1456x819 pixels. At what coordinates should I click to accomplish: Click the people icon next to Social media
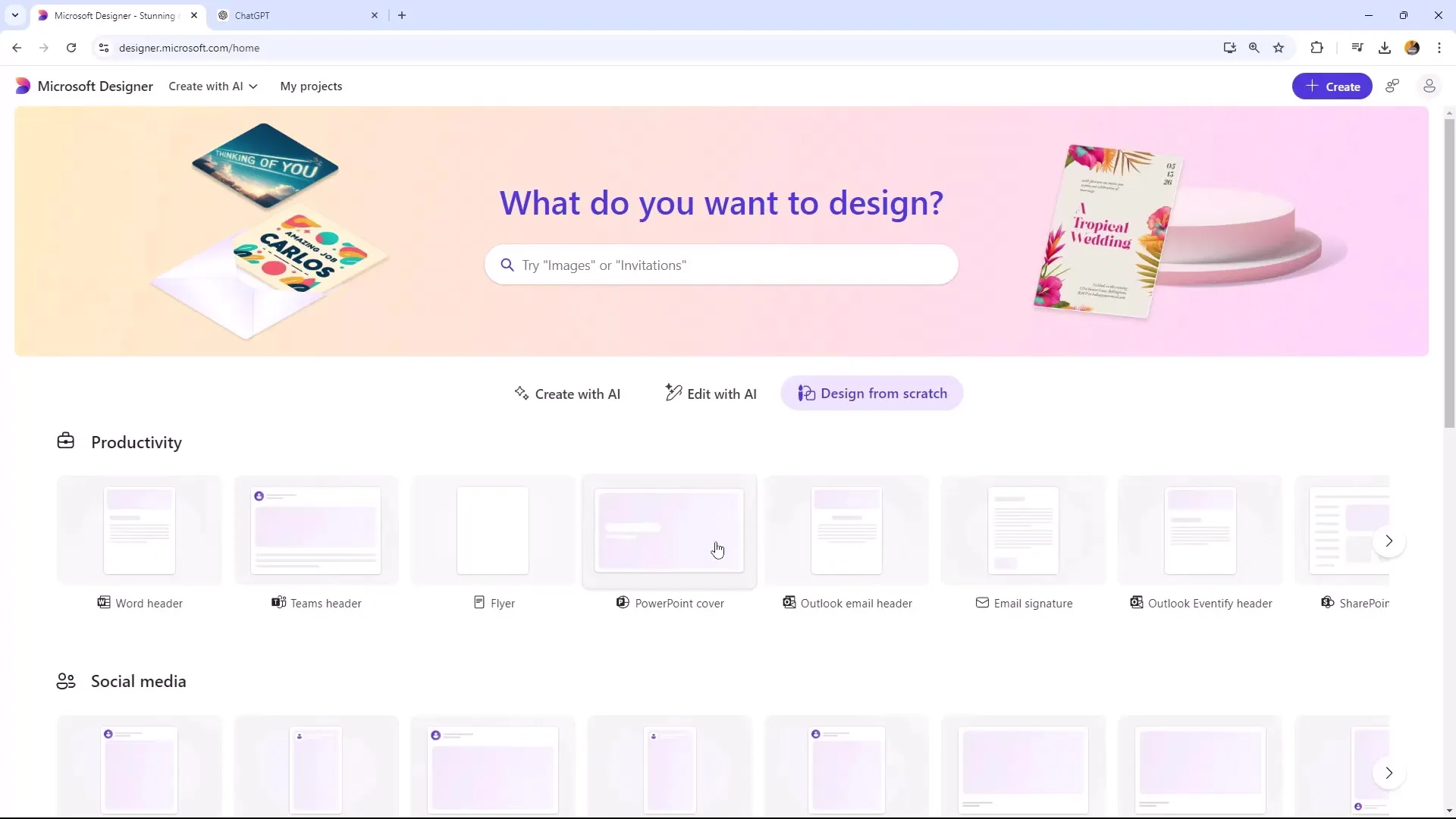66,681
